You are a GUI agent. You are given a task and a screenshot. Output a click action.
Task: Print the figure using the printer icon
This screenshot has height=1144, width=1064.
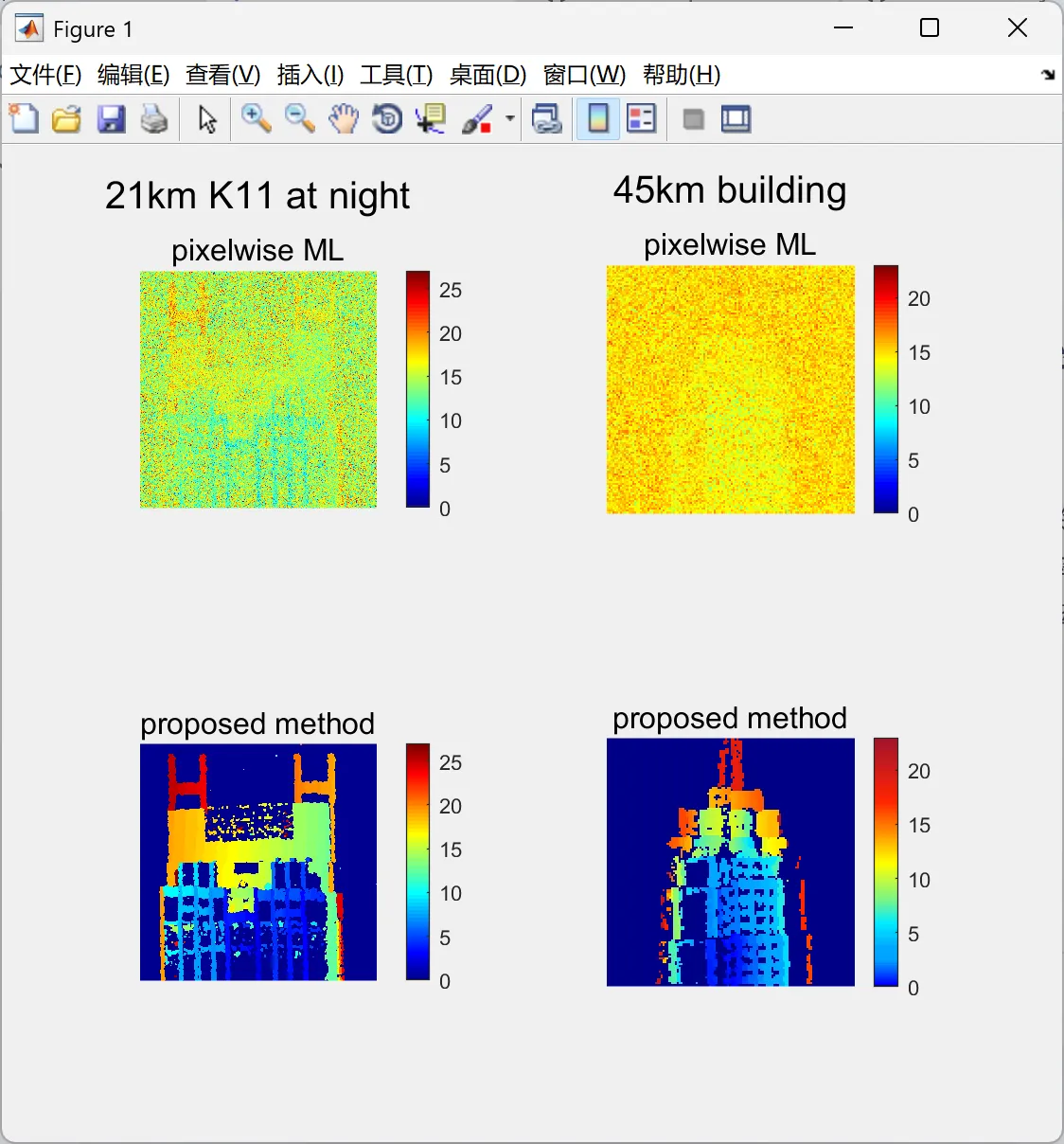coord(154,119)
